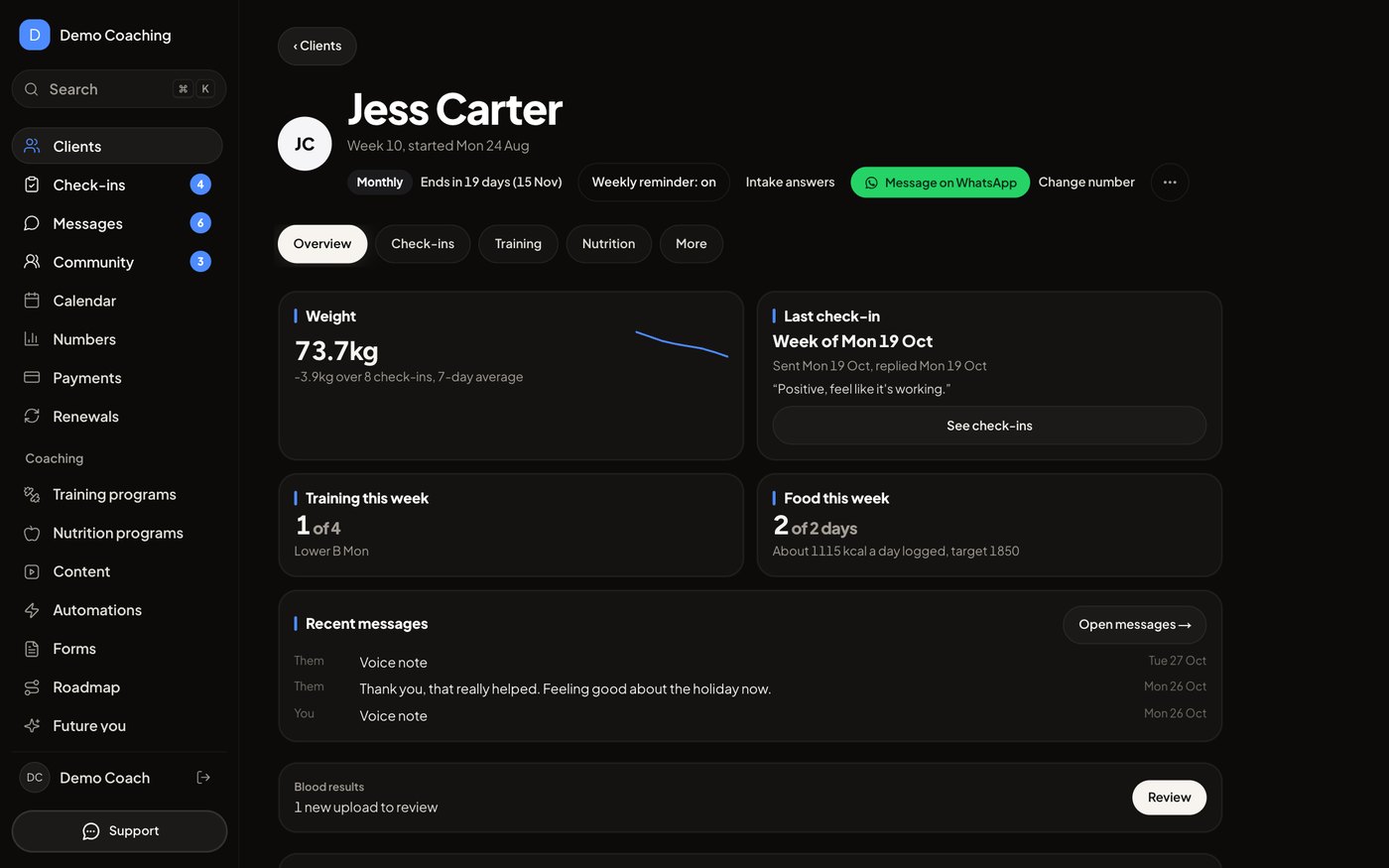Click the Training programs icon
Screen dimensions: 1389x868
(x=32, y=494)
